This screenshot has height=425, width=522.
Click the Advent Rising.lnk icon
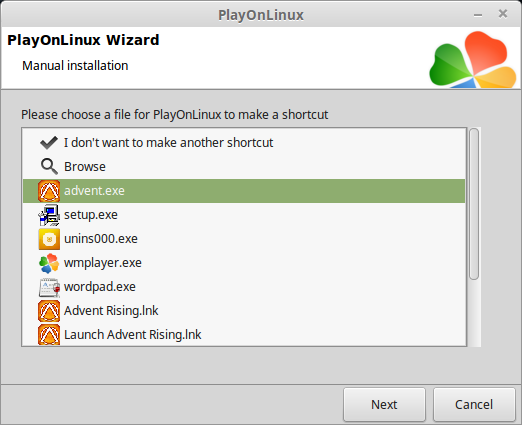tap(49, 311)
